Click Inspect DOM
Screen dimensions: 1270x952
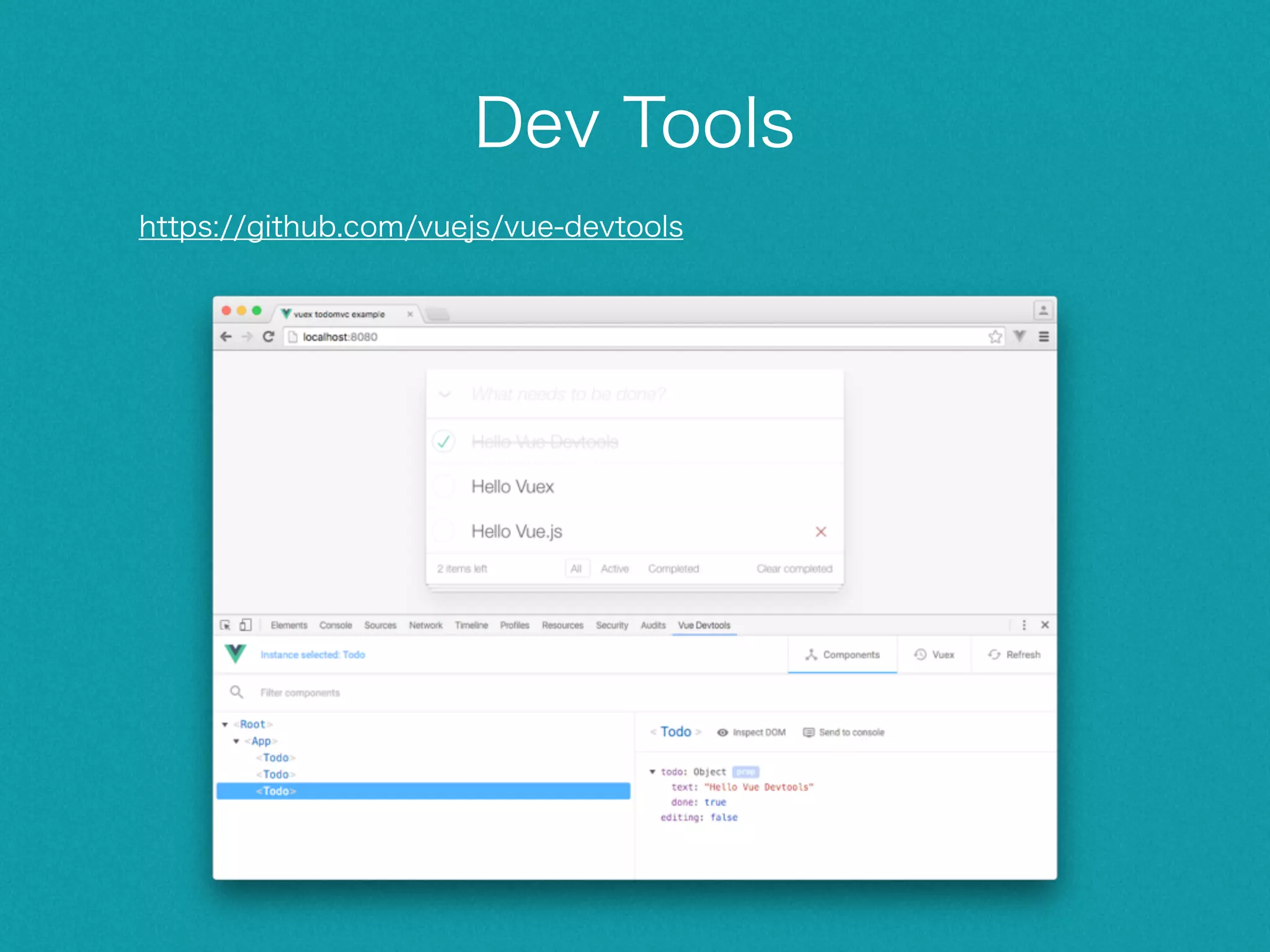pyautogui.click(x=751, y=733)
